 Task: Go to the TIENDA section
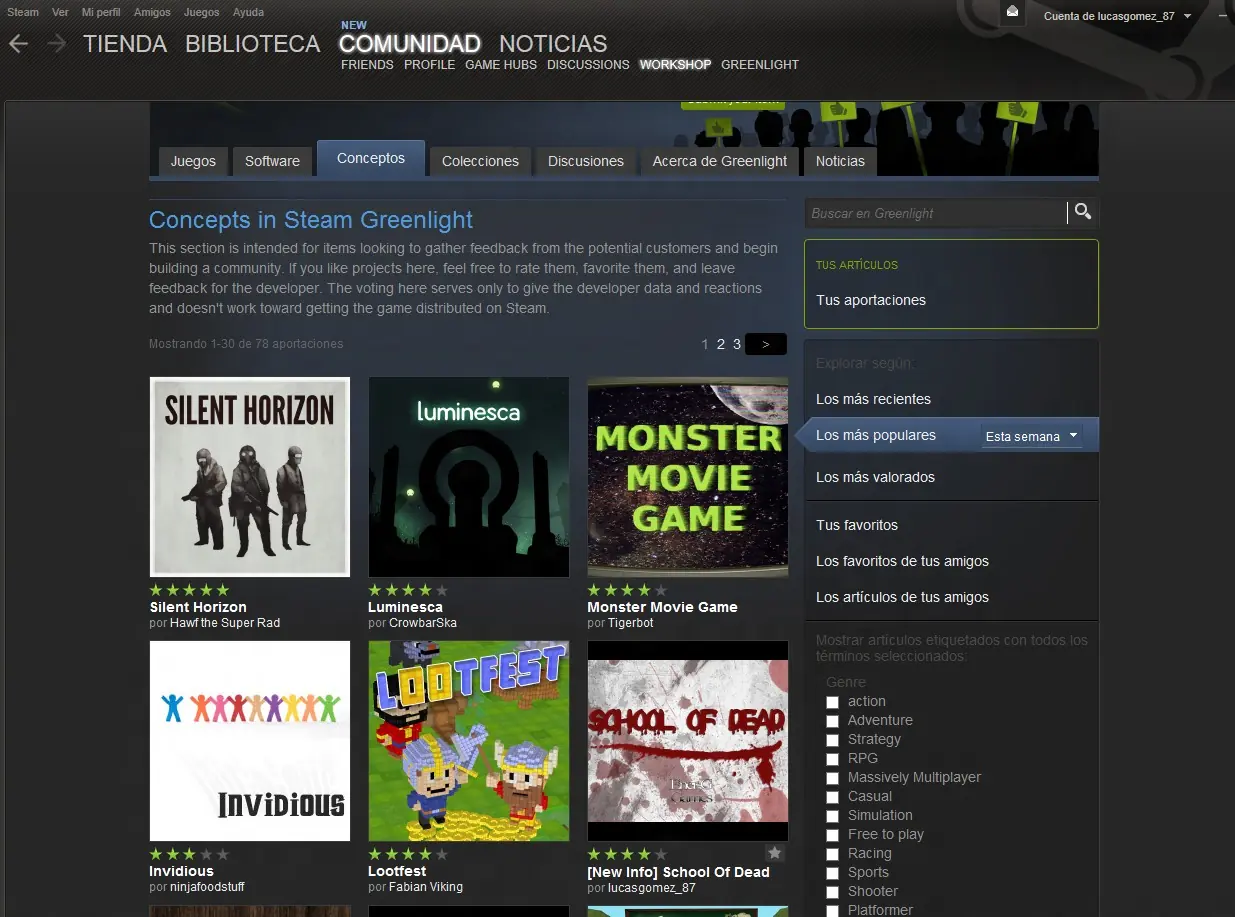[x=125, y=44]
